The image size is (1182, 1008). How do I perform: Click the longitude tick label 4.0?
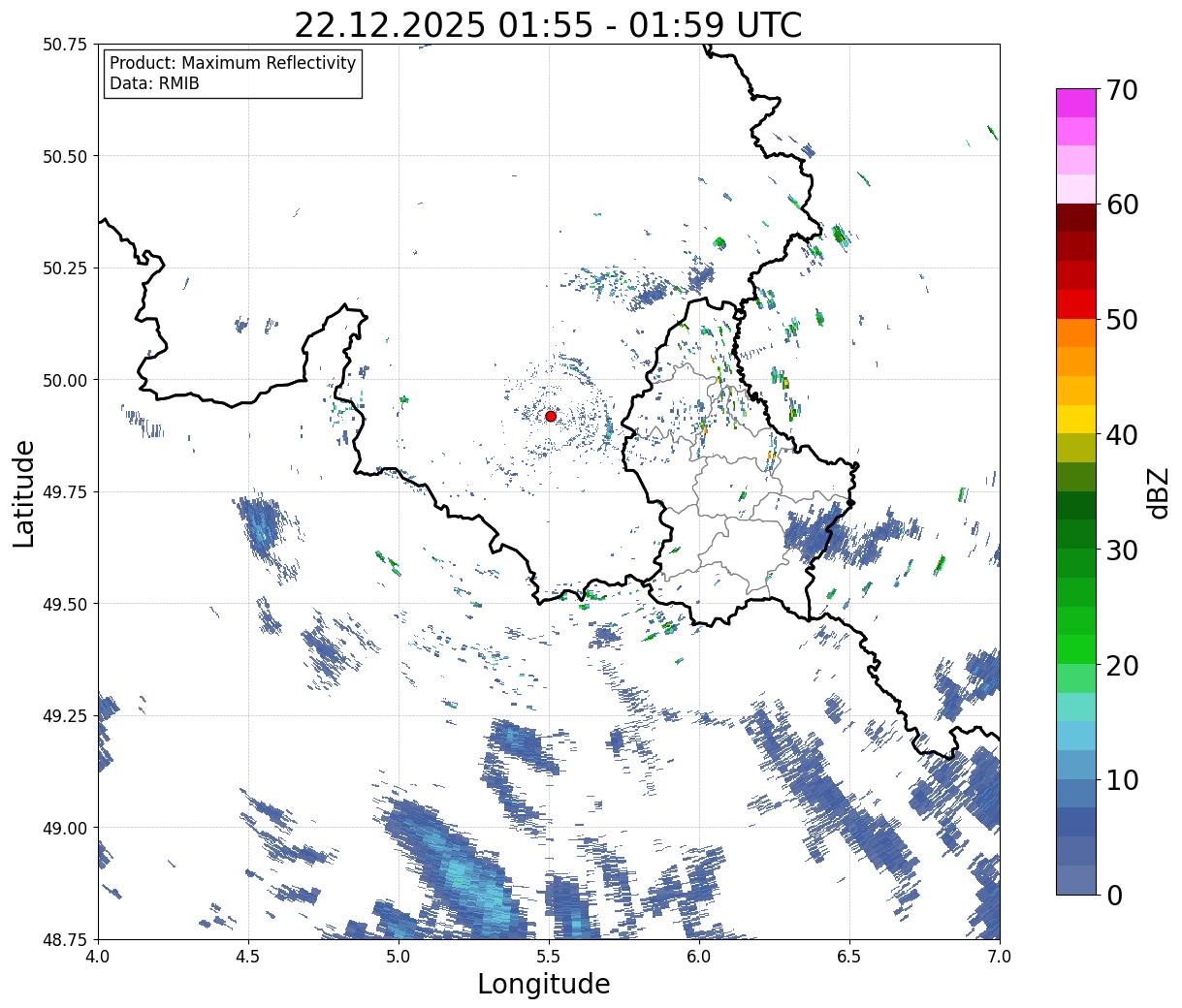coord(98,957)
